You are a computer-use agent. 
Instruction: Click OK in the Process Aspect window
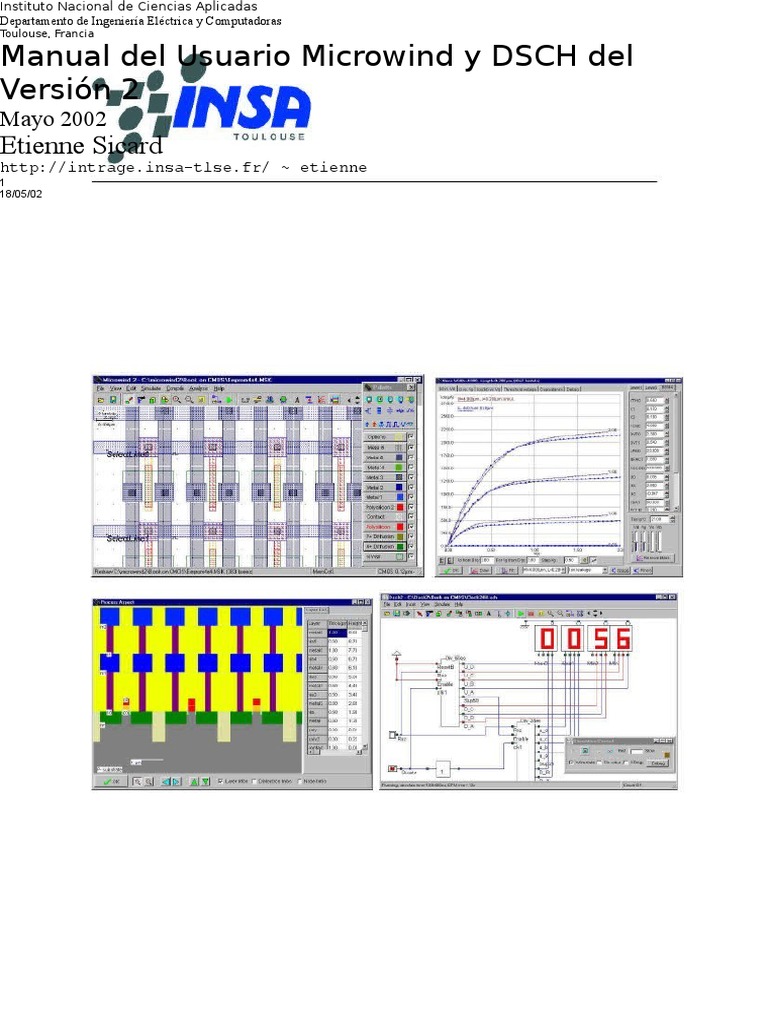[110, 781]
